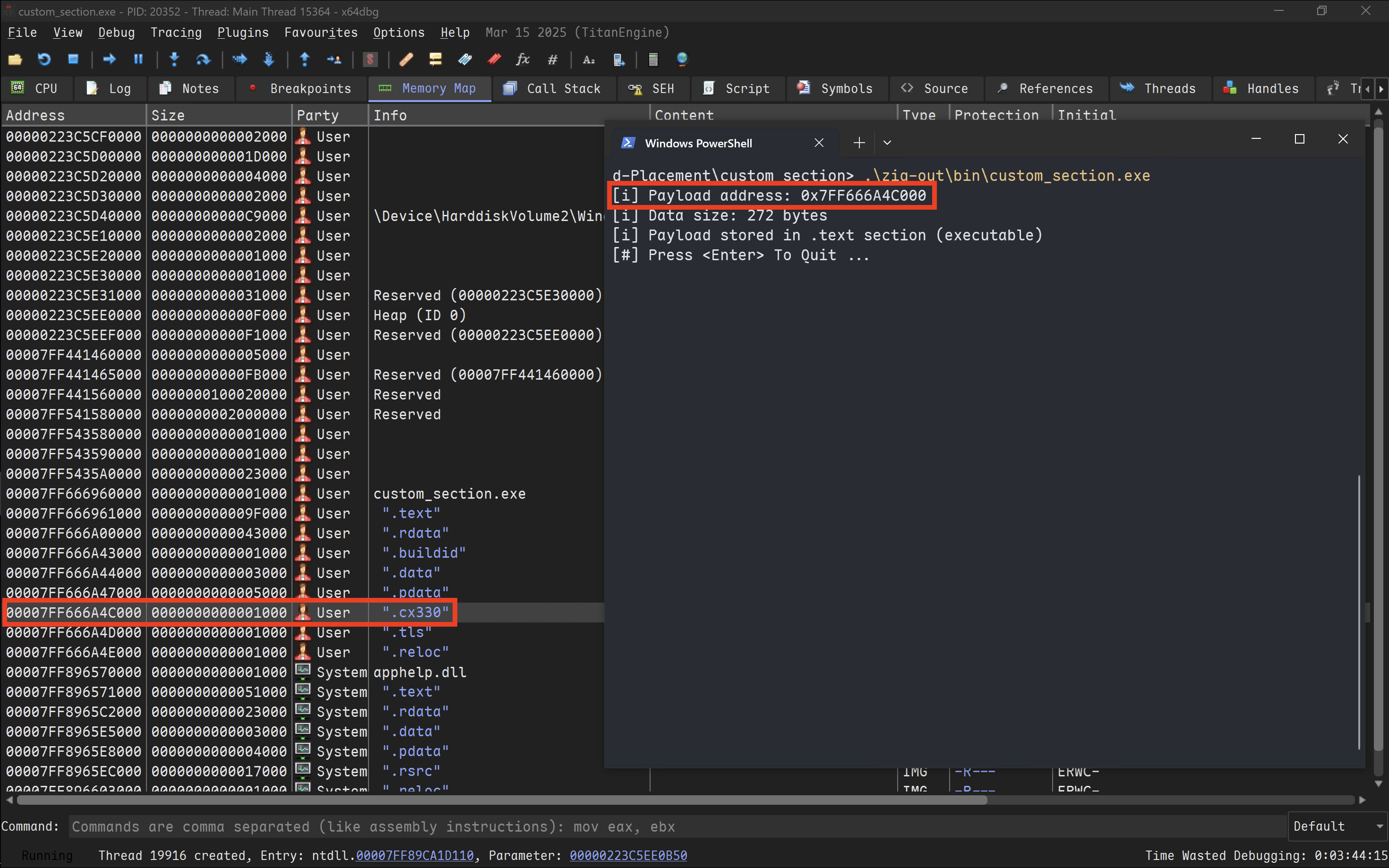Sort by the Size column header
Screen dimensions: 1389x868
point(219,115)
